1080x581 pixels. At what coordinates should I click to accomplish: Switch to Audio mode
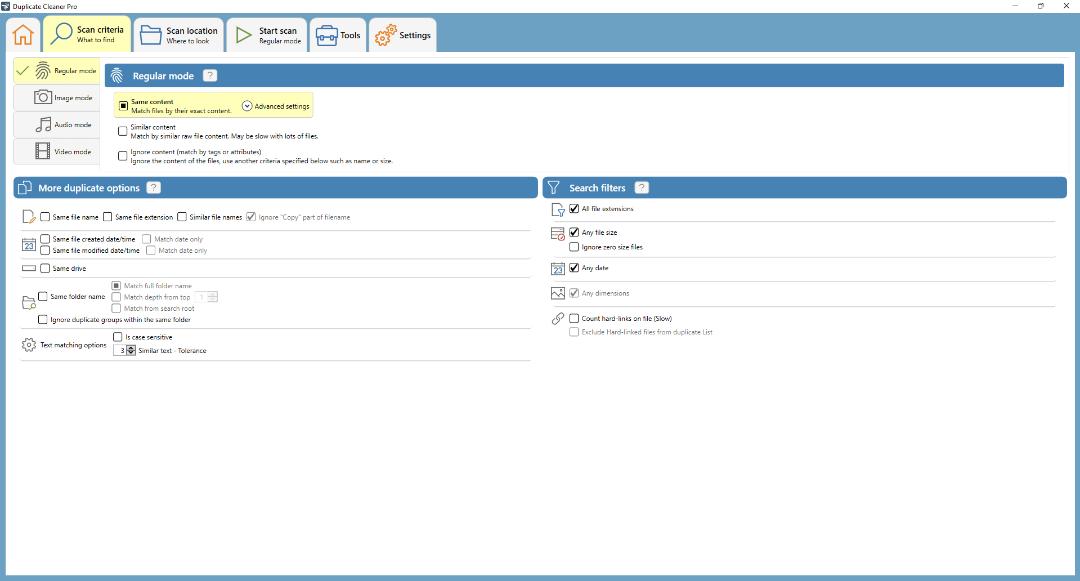57,125
